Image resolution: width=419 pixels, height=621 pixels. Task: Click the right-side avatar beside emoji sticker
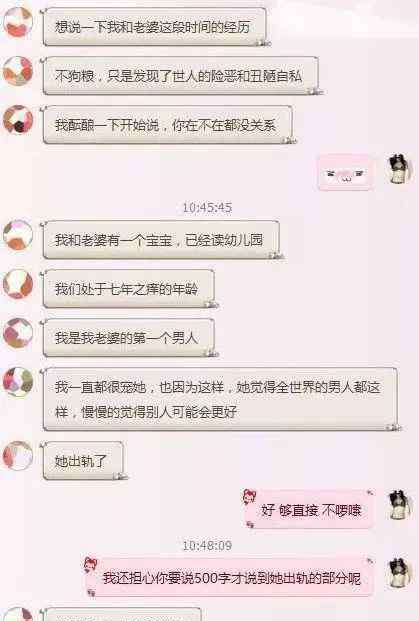click(x=400, y=169)
